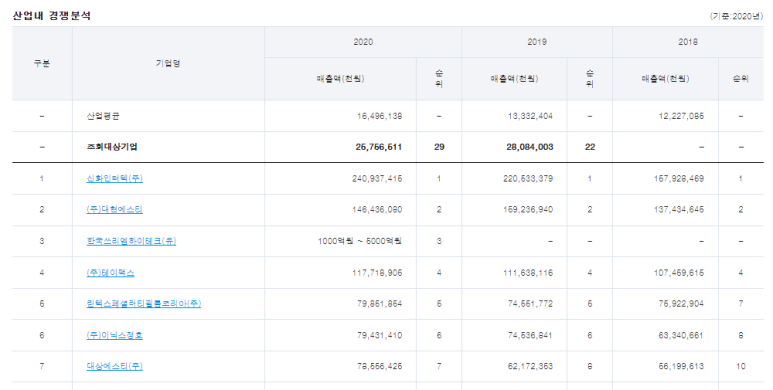Select (주)테이팩스 2019 sales value

(x=528, y=273)
